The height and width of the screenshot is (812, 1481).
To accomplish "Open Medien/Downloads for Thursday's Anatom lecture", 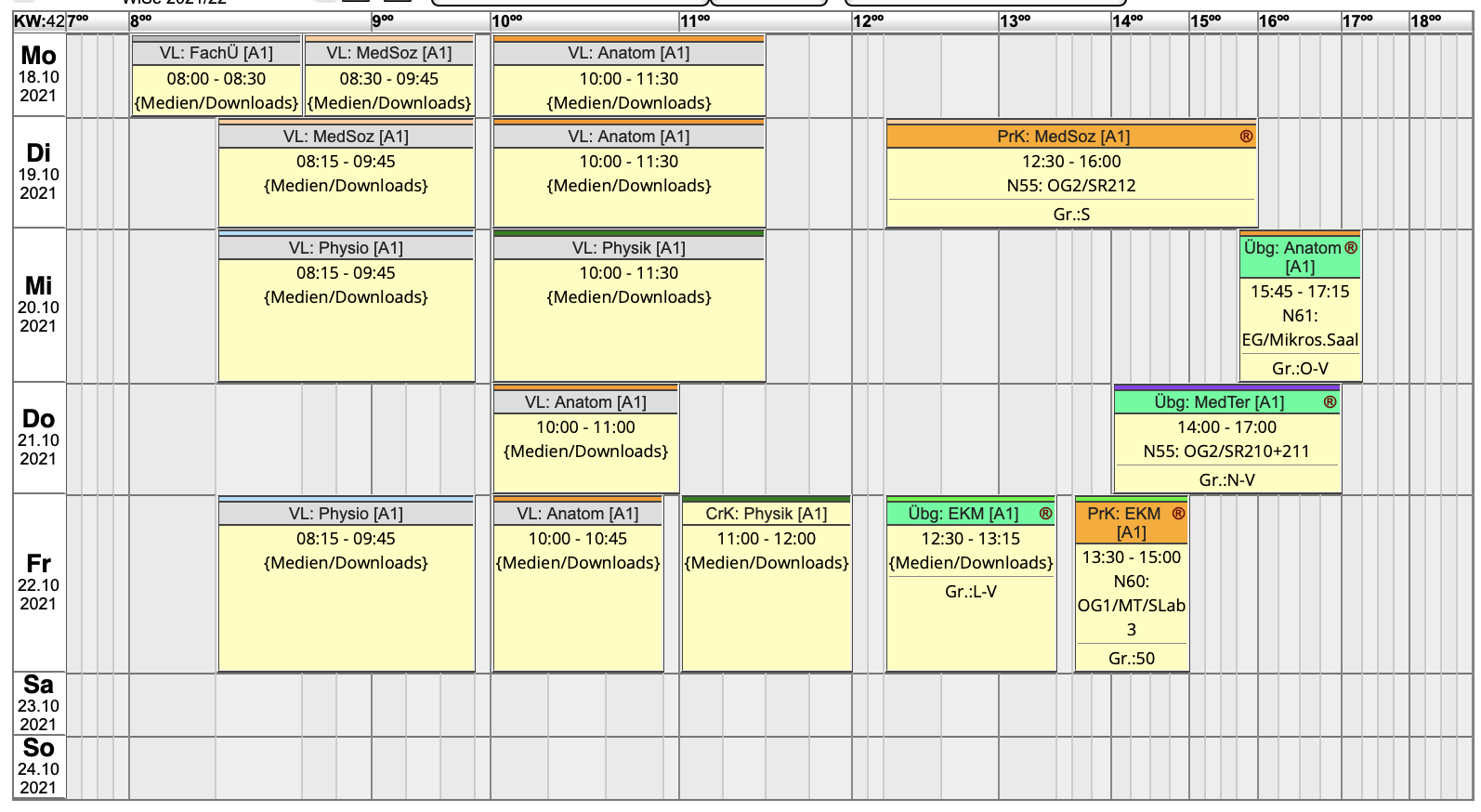I will (585, 452).
